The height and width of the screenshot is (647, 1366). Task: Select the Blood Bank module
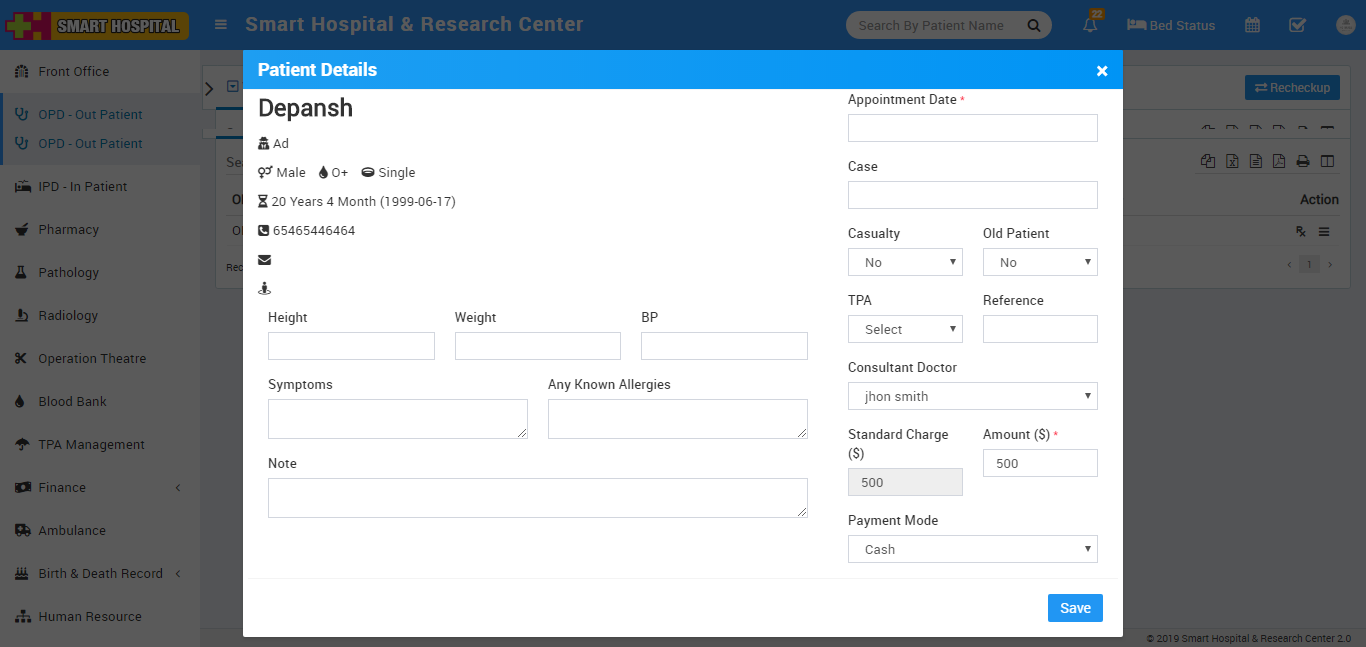(x=72, y=401)
